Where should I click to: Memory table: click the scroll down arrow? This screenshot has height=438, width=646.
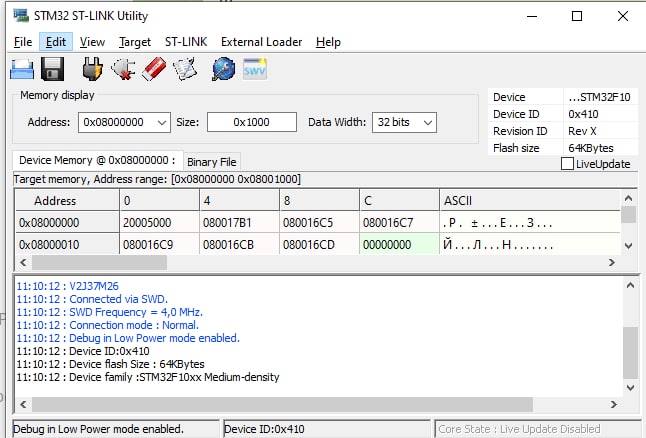coord(628,246)
